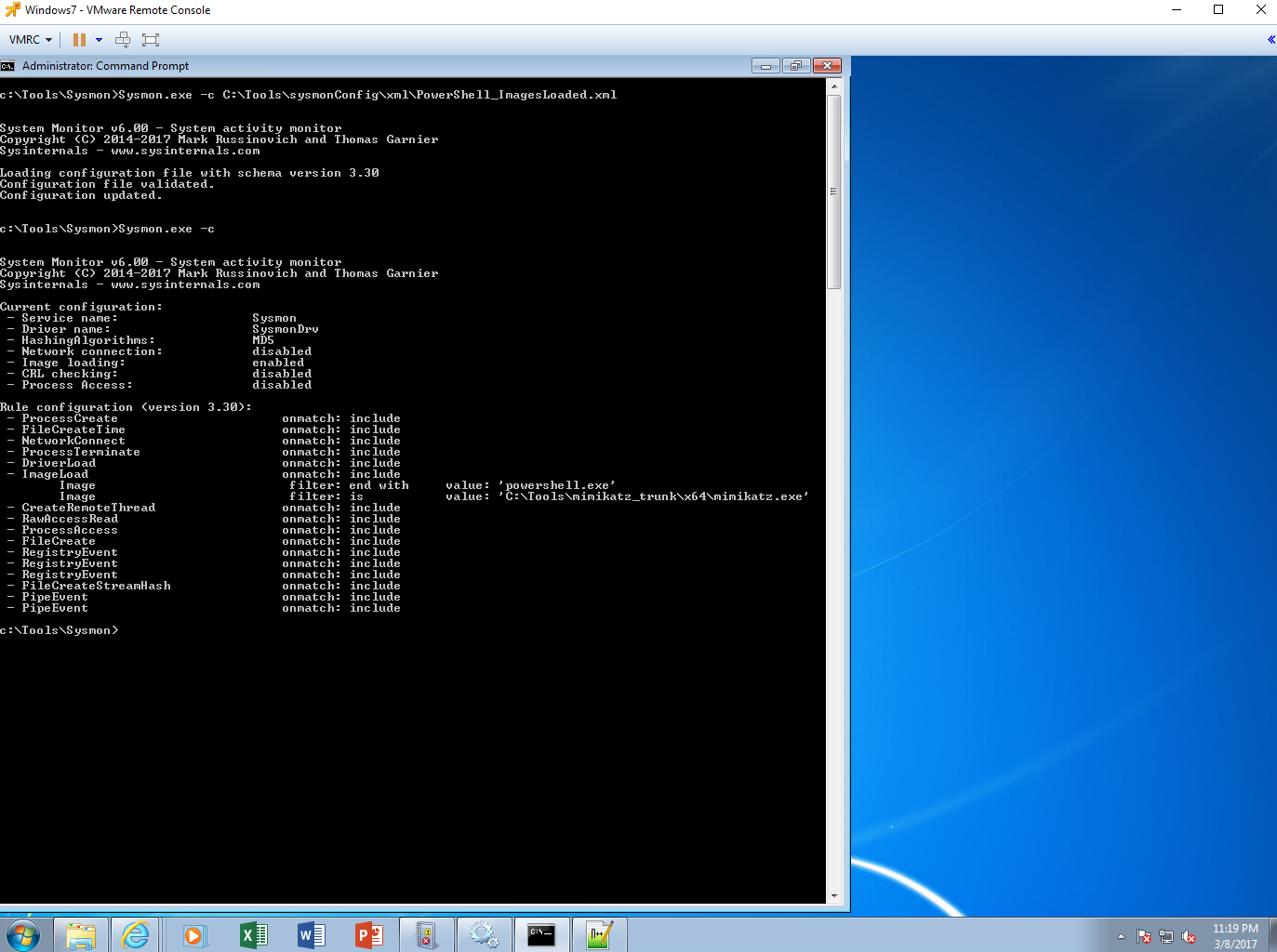Image resolution: width=1277 pixels, height=952 pixels.
Task: Click the Command Prompt scroll up arrow
Action: (834, 86)
